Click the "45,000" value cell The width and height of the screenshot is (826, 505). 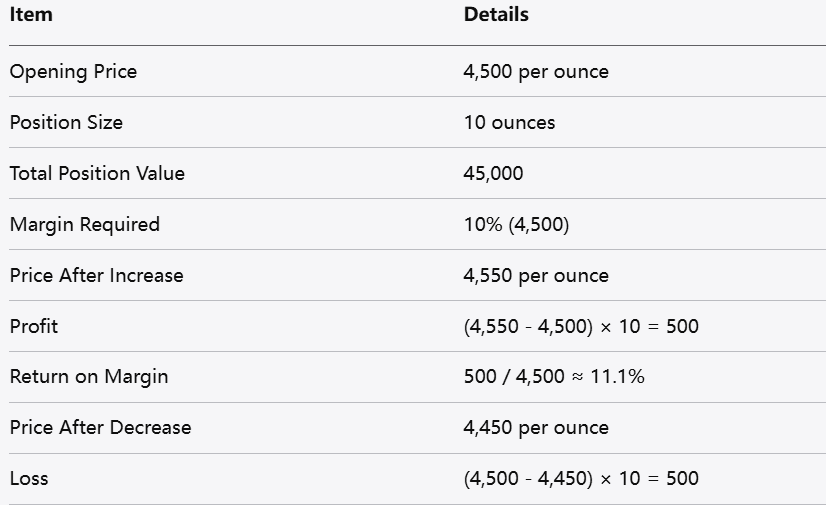[x=493, y=173]
